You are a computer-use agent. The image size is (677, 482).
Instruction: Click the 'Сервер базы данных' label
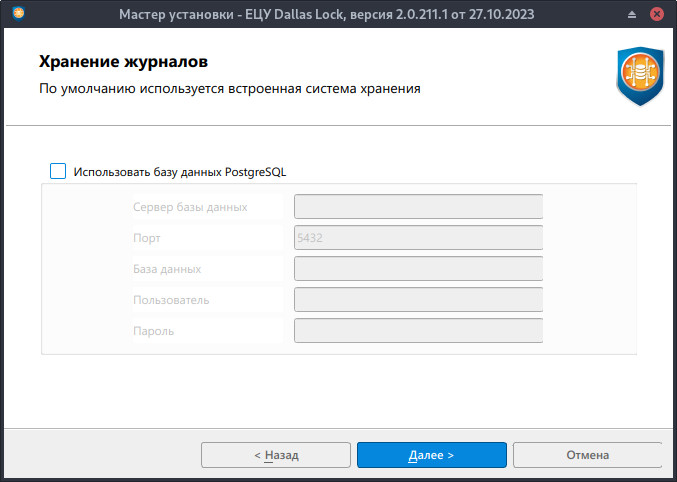click(190, 207)
